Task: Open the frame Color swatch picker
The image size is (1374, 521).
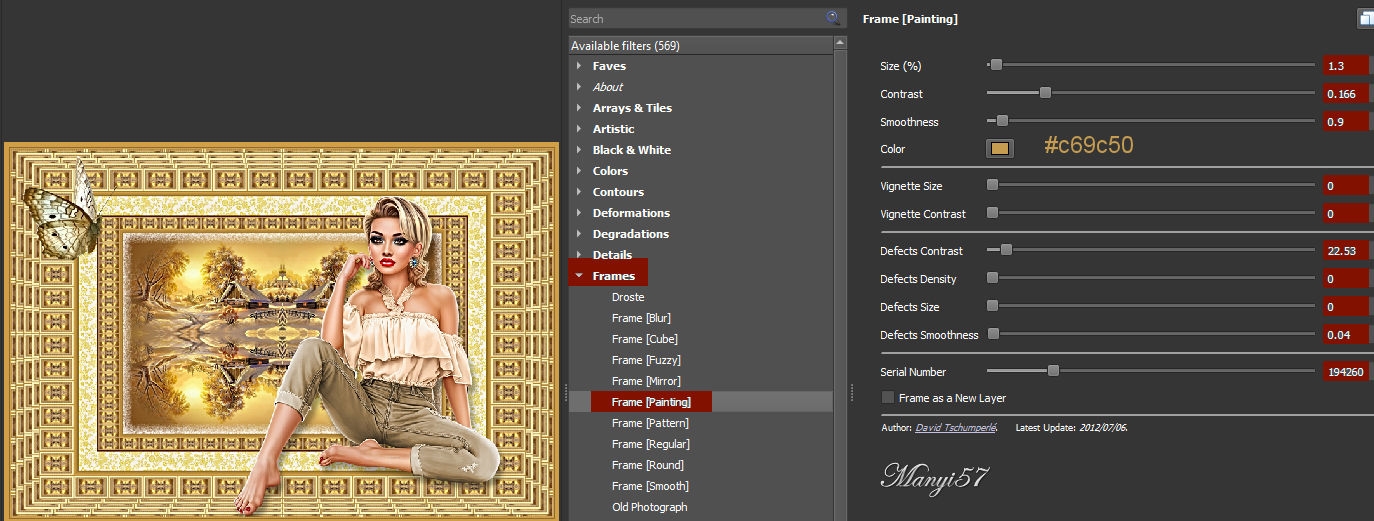Action: (x=1000, y=149)
